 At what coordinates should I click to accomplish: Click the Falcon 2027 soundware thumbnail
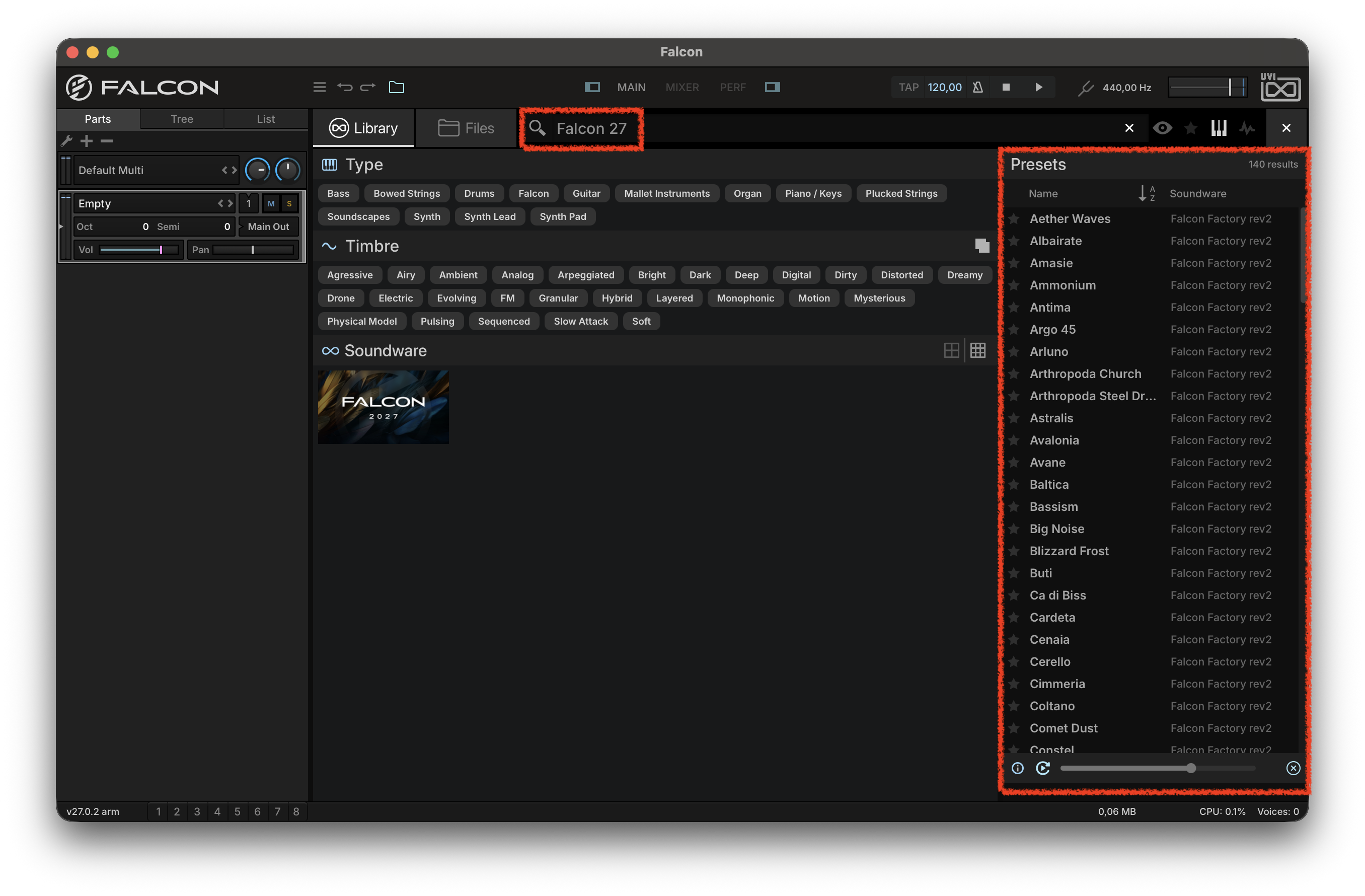tap(383, 406)
